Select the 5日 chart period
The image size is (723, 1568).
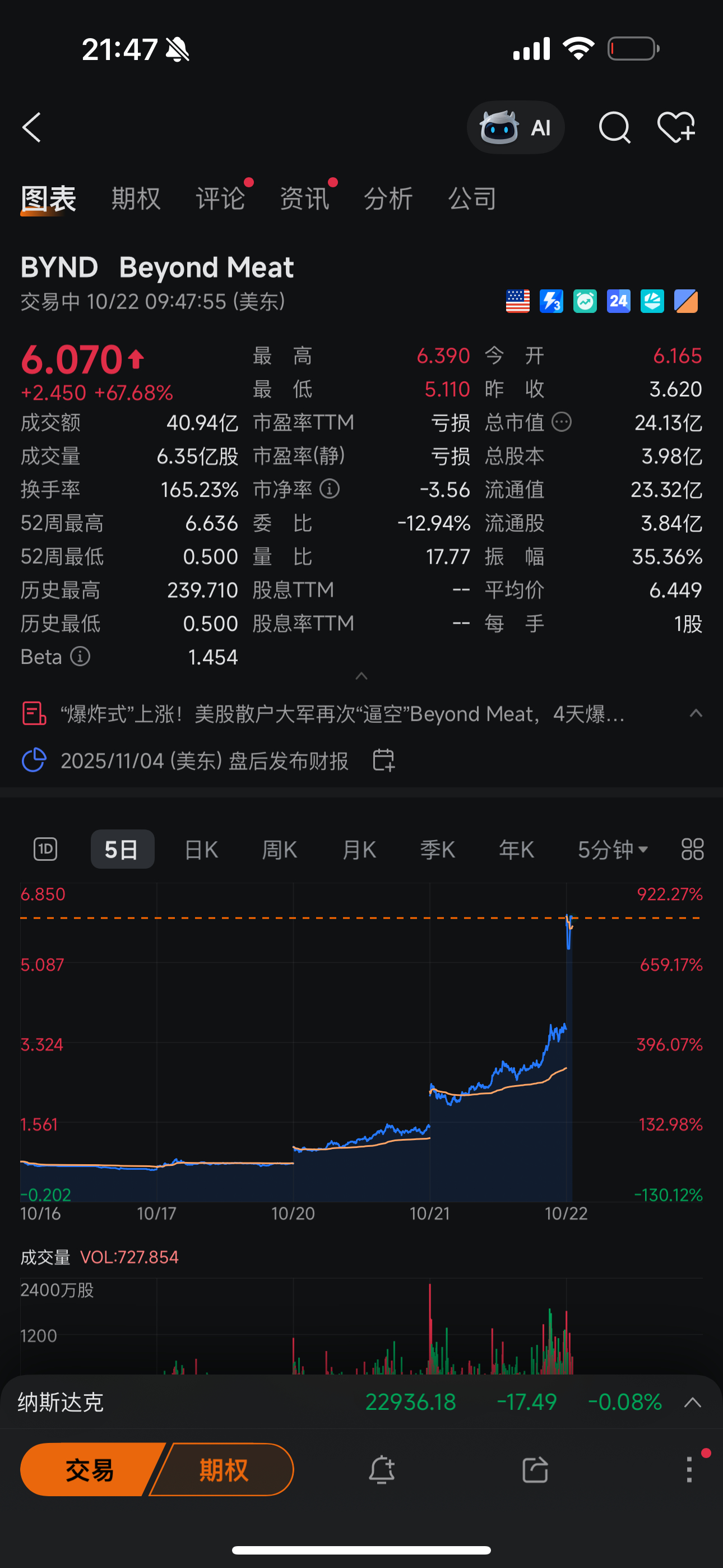[x=122, y=849]
